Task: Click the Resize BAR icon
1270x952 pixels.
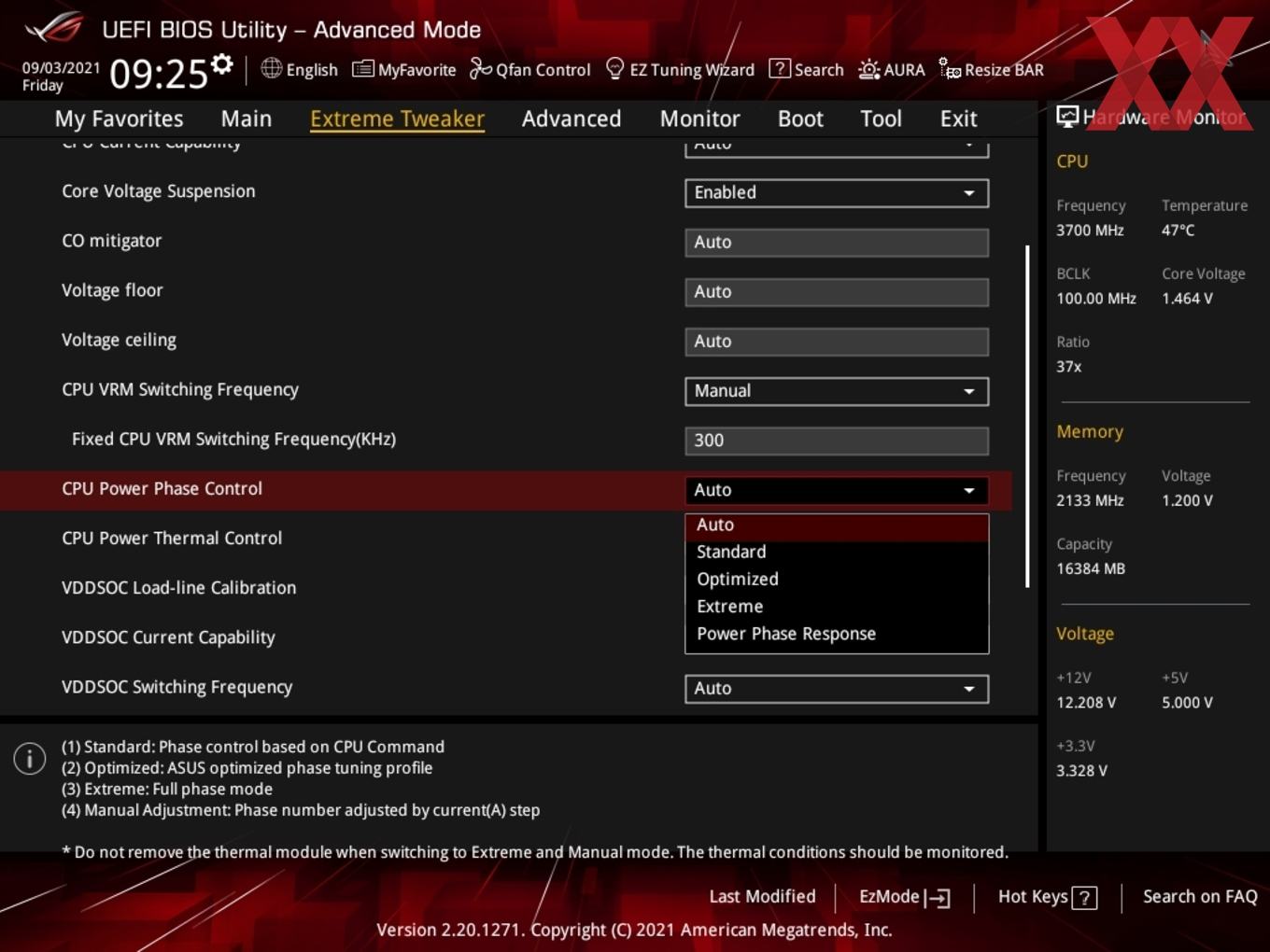Action: 950,69
